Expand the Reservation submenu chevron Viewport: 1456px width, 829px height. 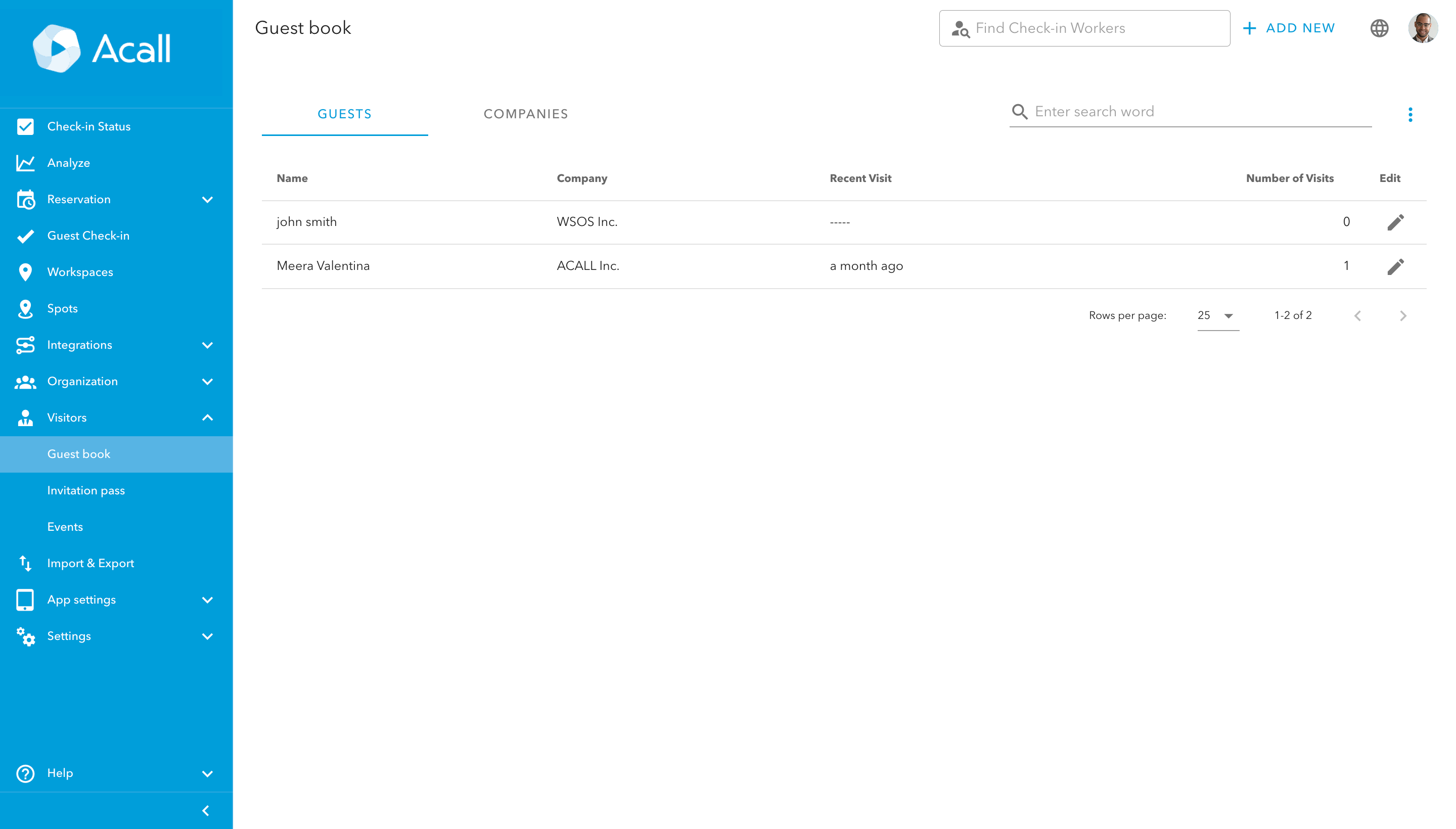click(x=207, y=199)
